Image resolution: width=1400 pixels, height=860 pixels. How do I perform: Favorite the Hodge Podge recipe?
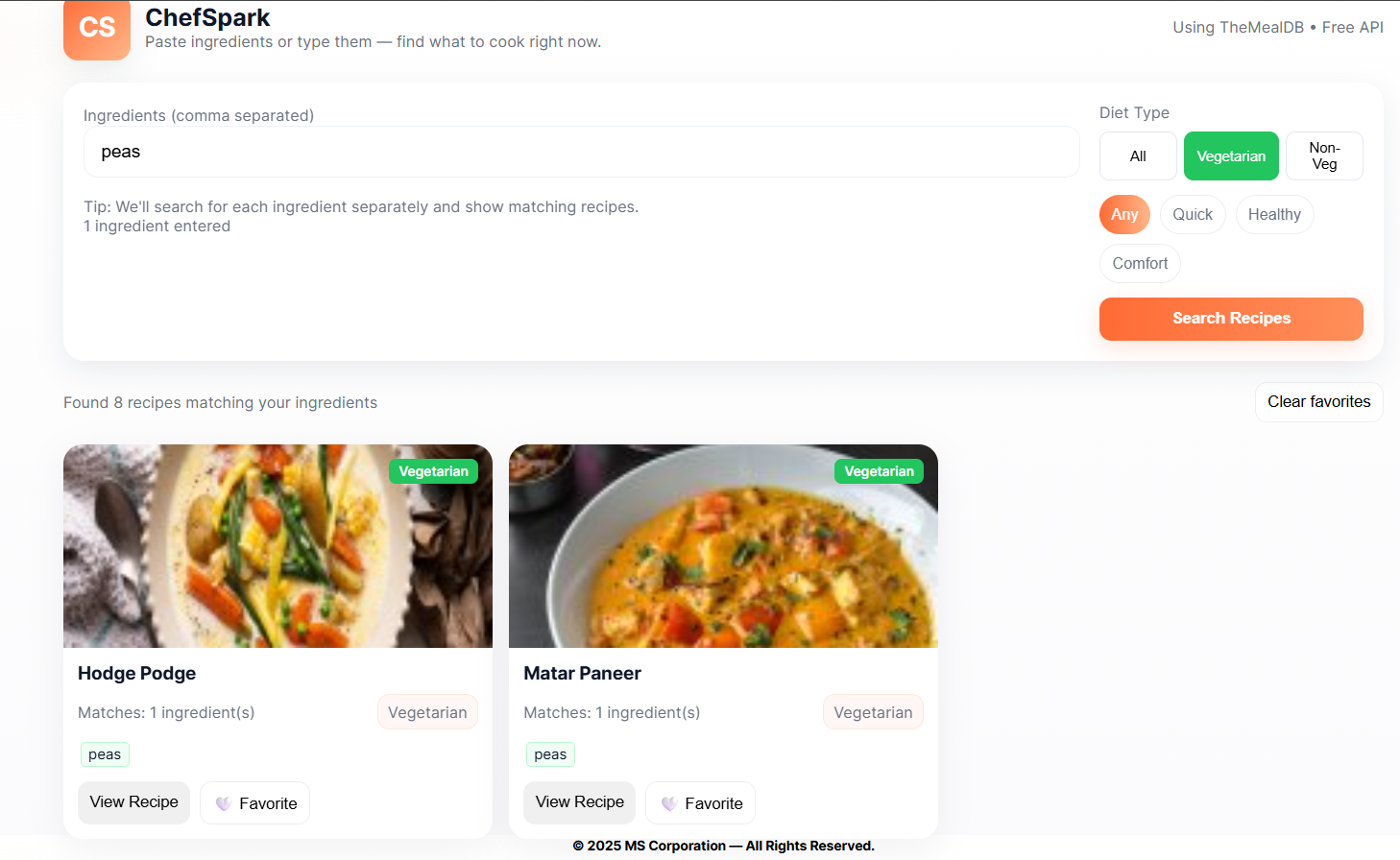pyautogui.click(x=254, y=802)
